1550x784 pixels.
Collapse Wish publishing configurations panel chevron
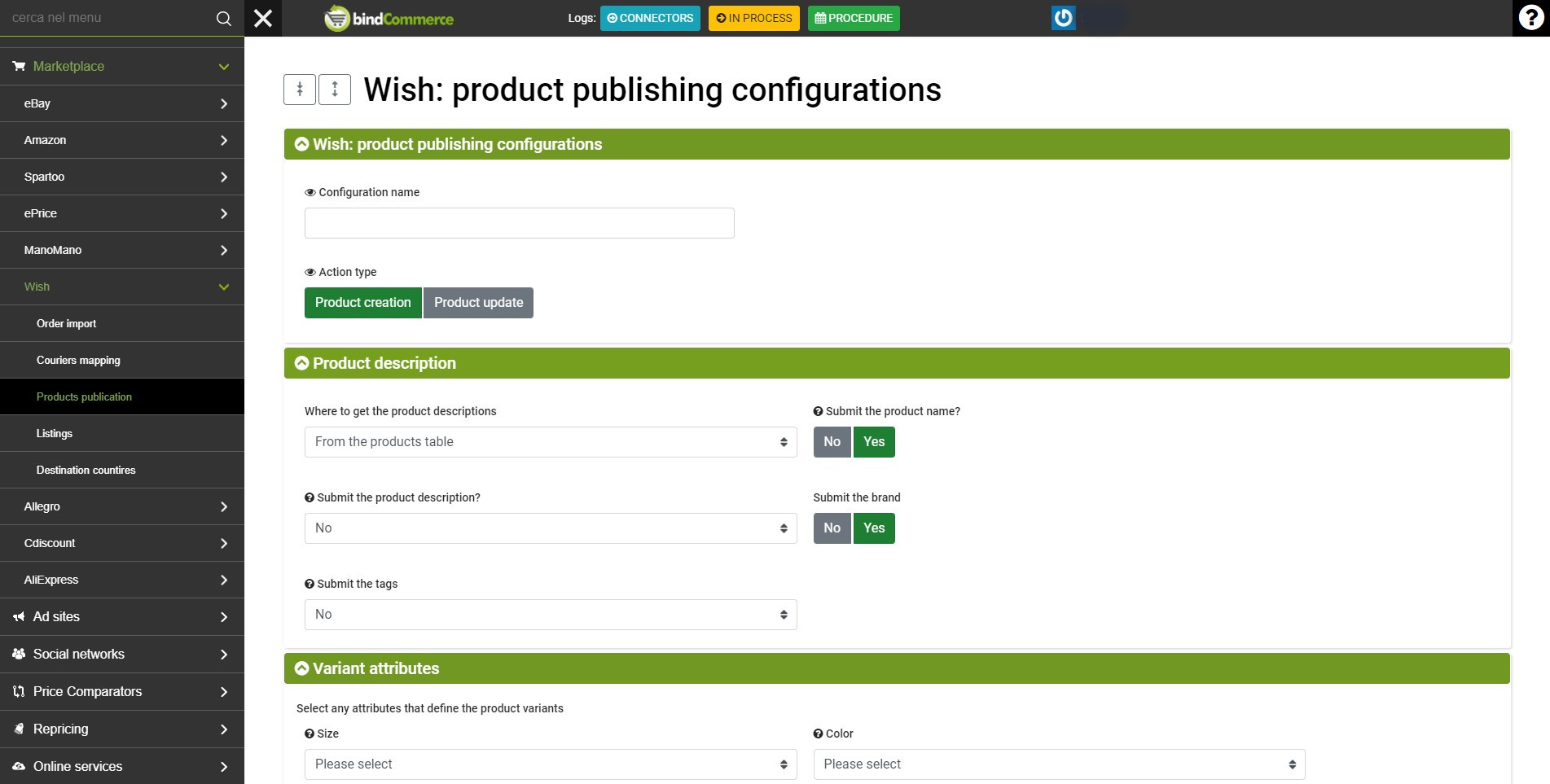click(x=301, y=144)
